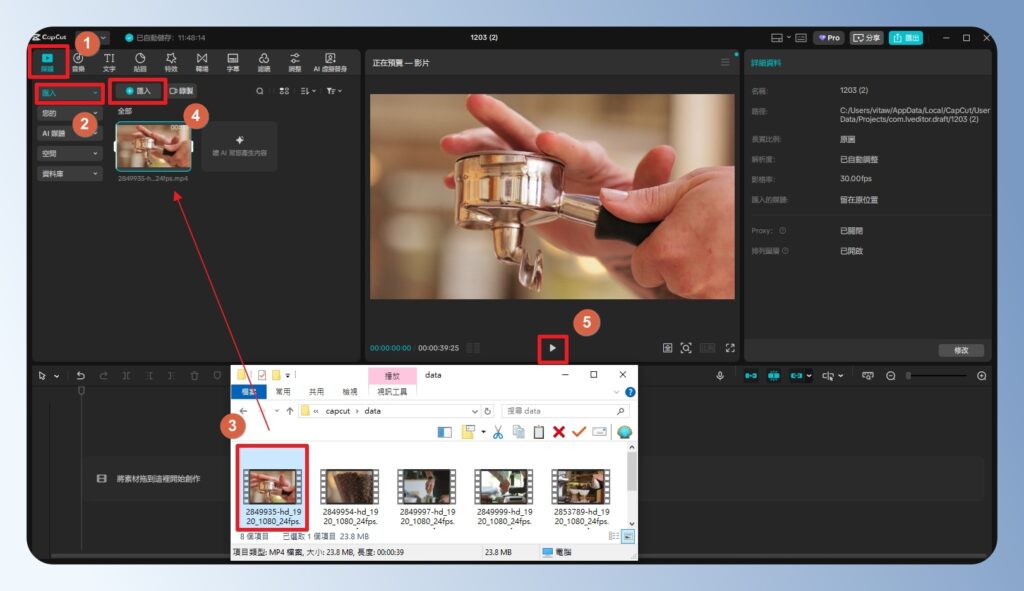Screen dimensions: 1024x591
Task: Open the 文字 (Text) panel
Action: pyautogui.click(x=108, y=61)
